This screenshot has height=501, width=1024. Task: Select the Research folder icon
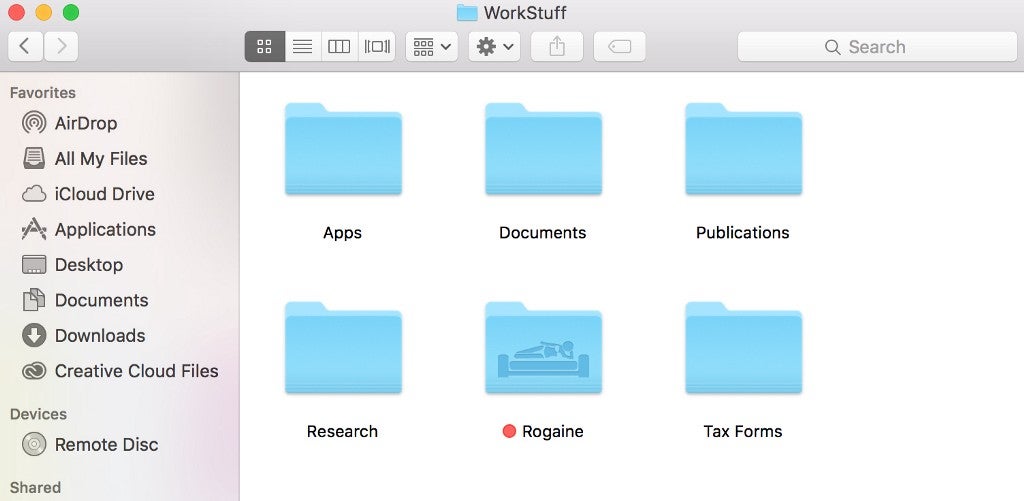pos(343,348)
